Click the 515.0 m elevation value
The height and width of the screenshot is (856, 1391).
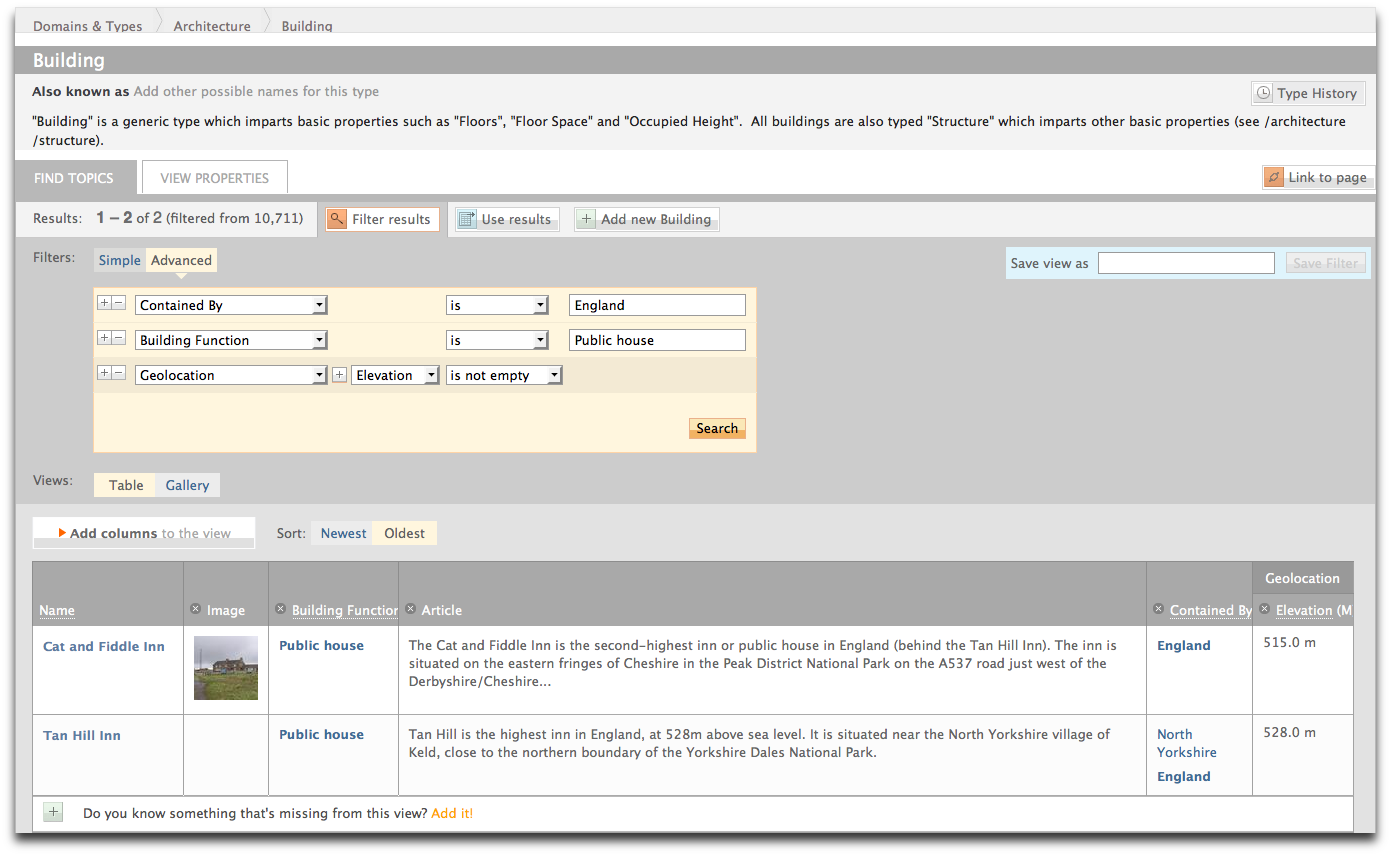pyautogui.click(x=1290, y=642)
